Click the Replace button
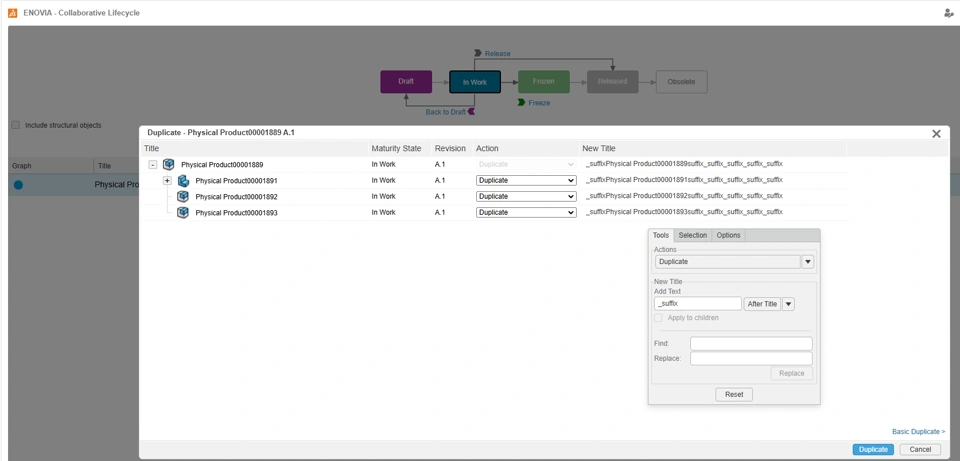Screen dimensions: 960x461 click(x=792, y=373)
